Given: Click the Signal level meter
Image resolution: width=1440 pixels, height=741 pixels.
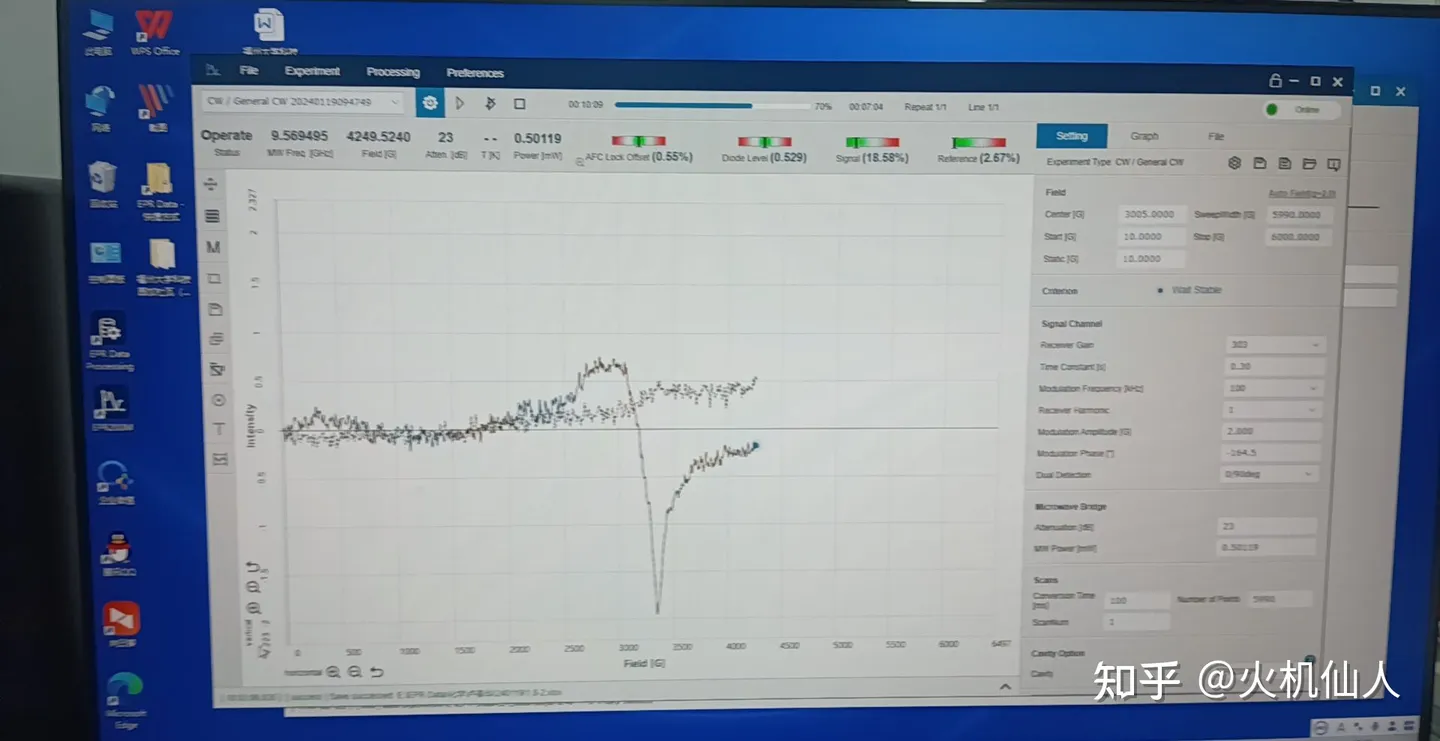Looking at the screenshot, I should pos(872,142).
